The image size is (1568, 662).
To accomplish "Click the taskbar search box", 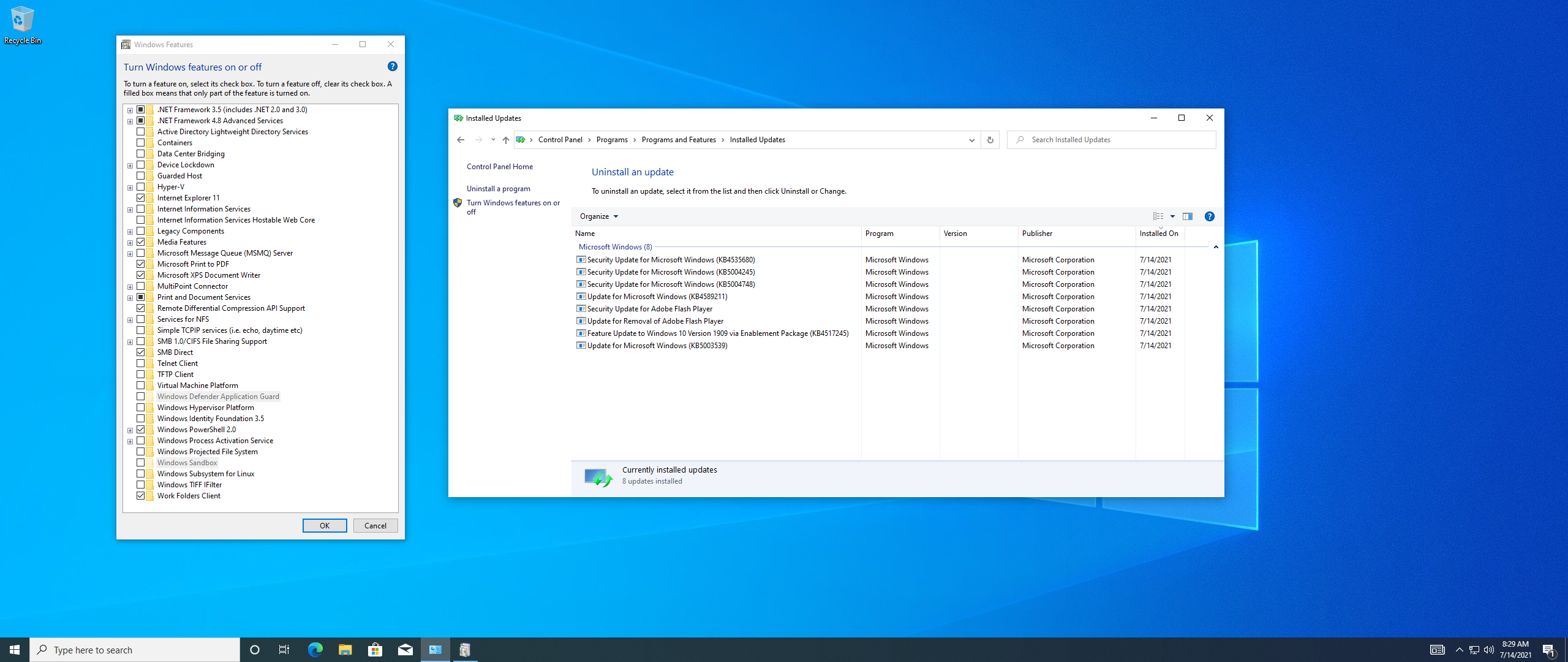I will (135, 650).
